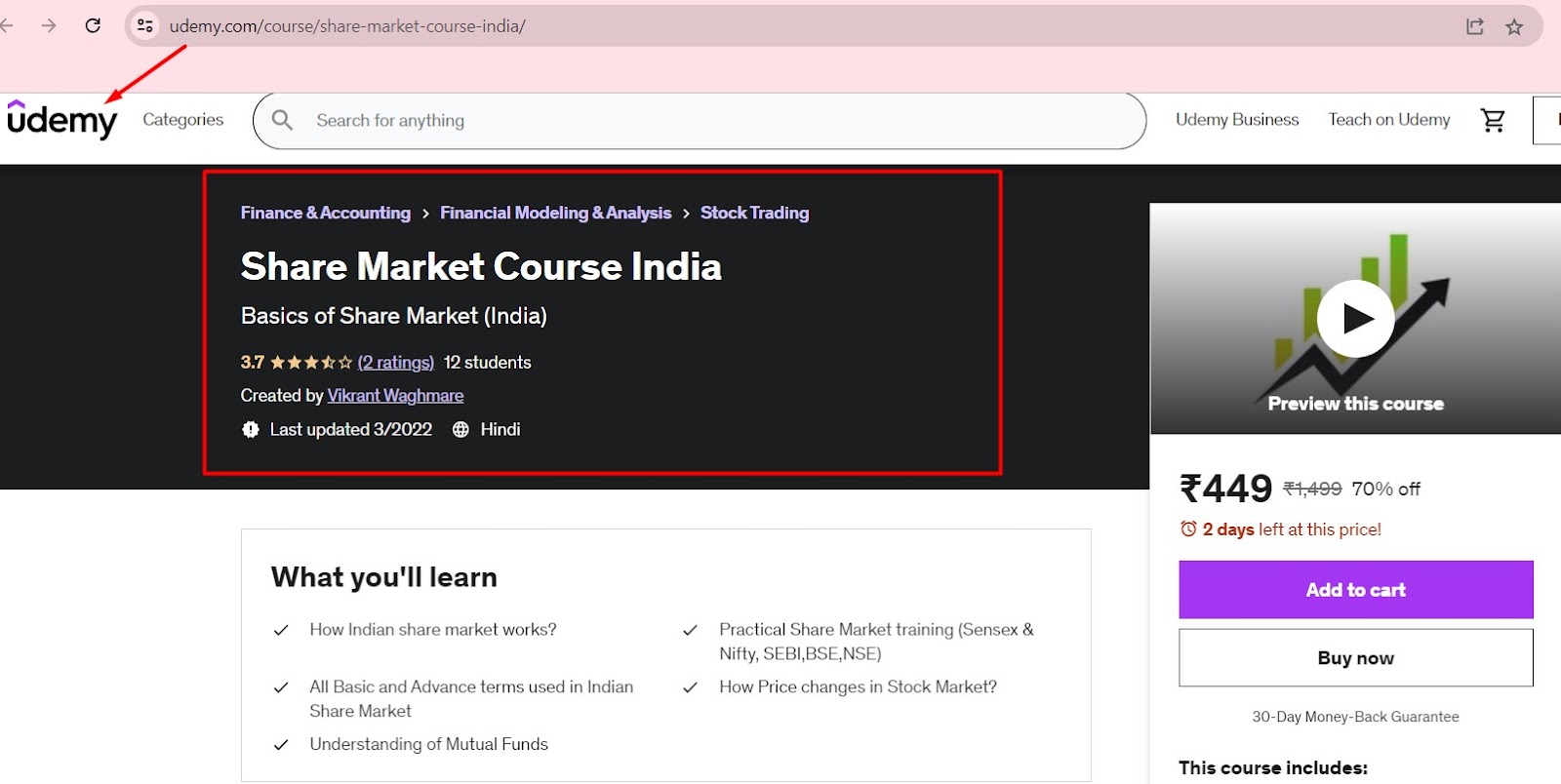Open the shopping cart icon

click(1493, 120)
